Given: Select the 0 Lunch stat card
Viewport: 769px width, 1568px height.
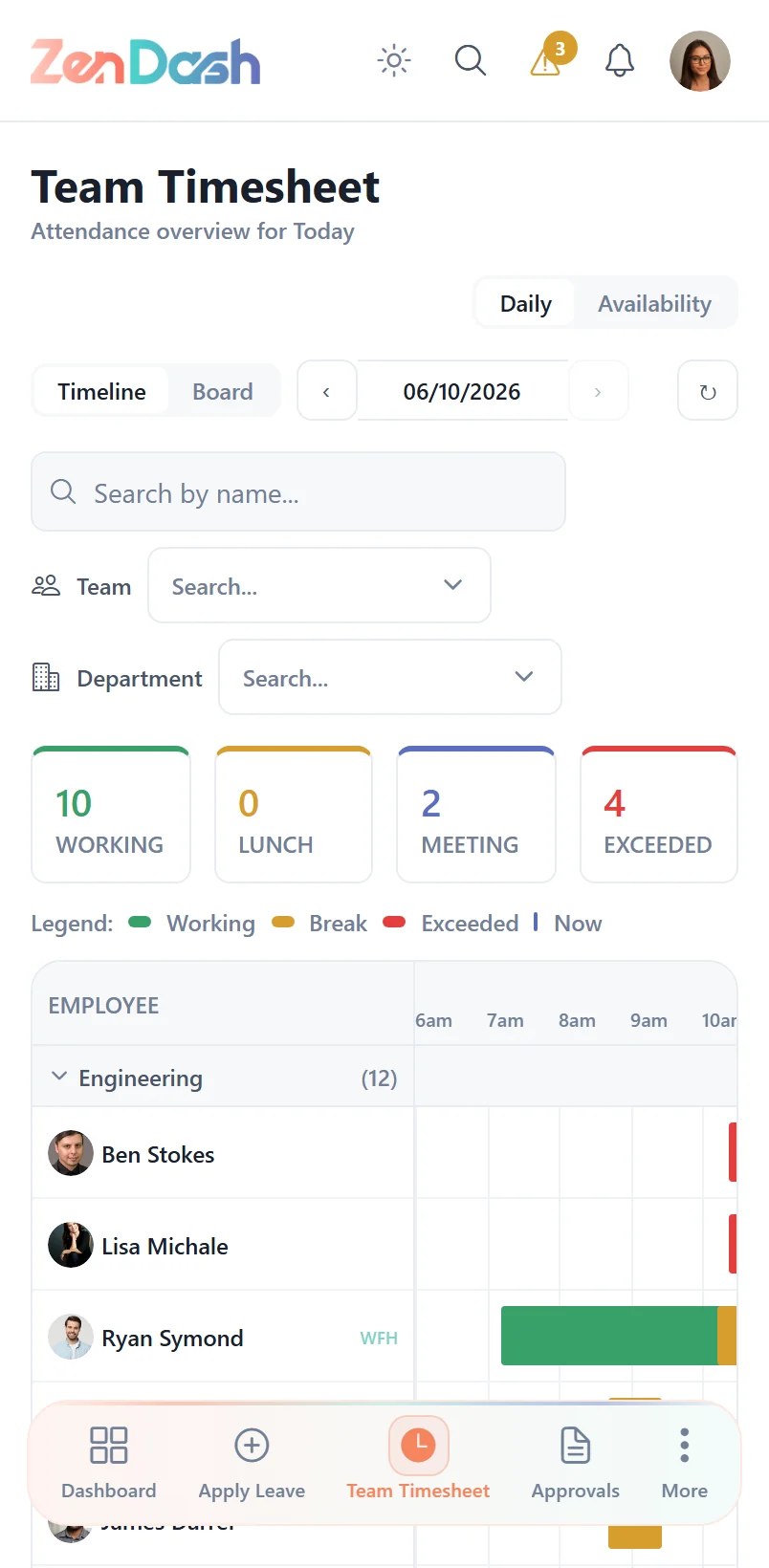Looking at the screenshot, I should tap(294, 815).
